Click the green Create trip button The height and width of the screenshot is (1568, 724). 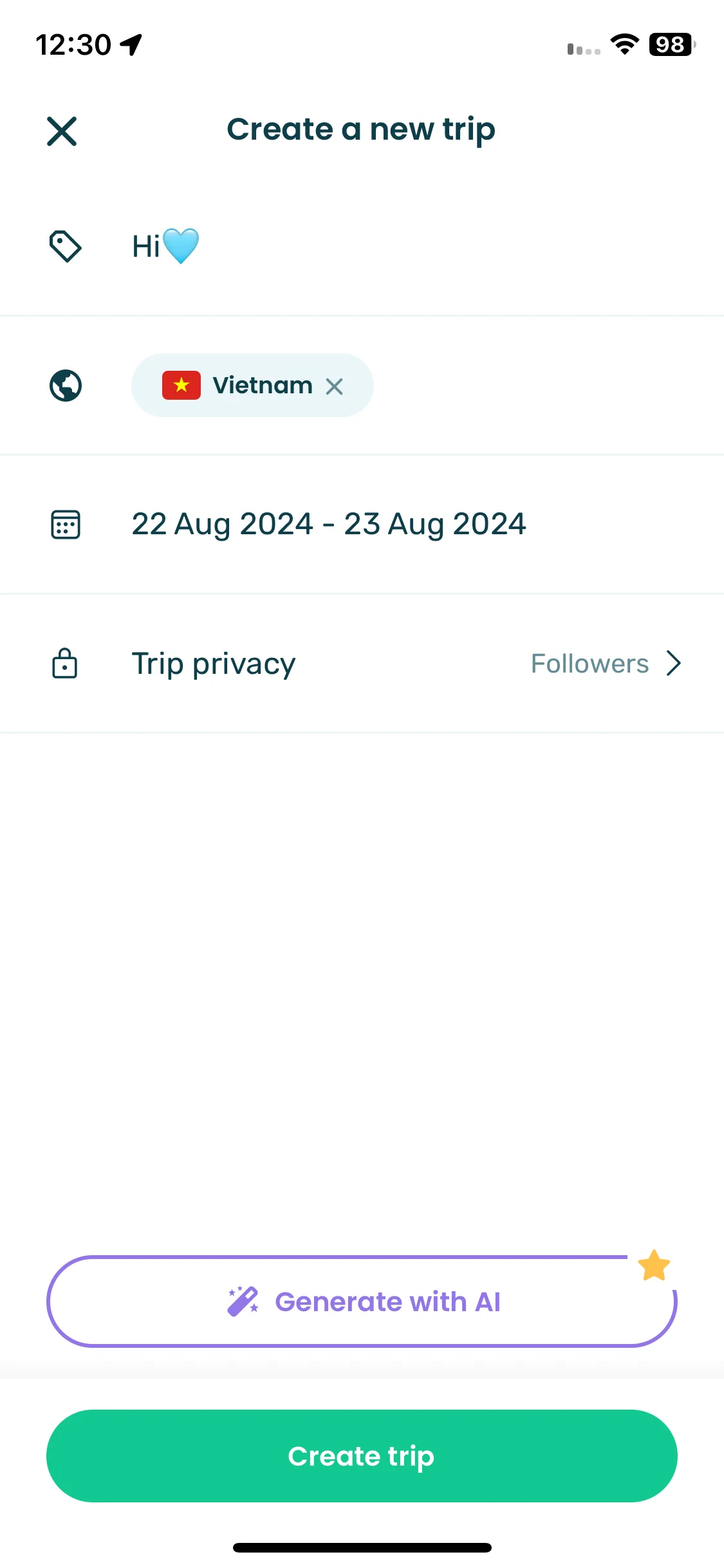362,1456
